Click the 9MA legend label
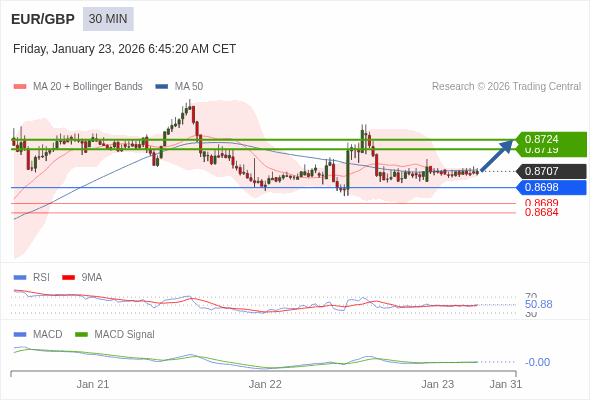 pos(92,278)
